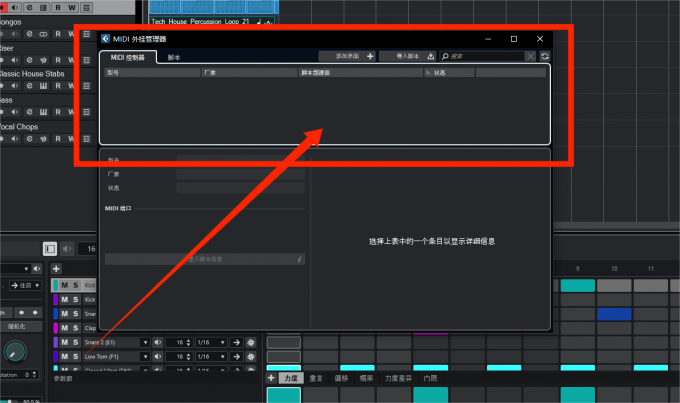Open channel settings on Classic House Stabs track

(x=29, y=86)
